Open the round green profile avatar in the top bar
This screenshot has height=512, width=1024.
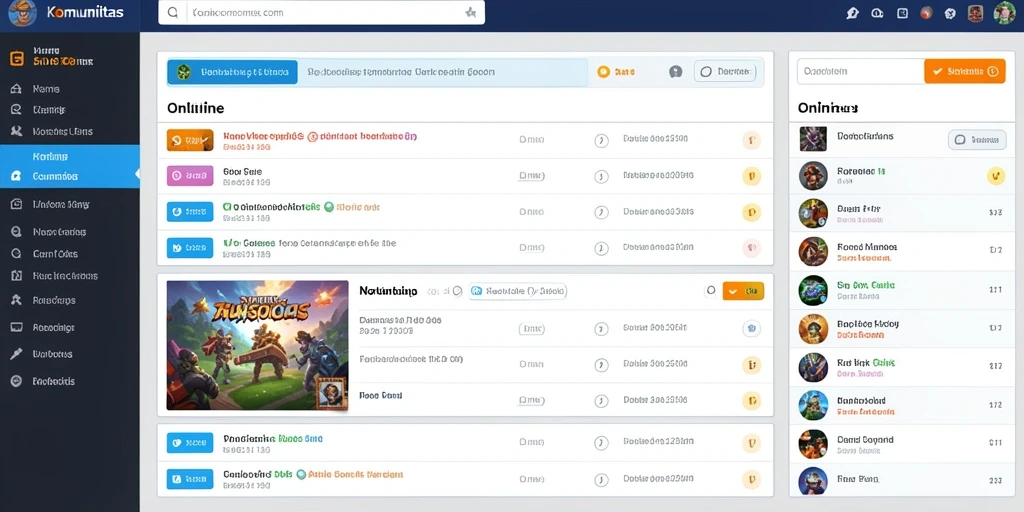click(x=1004, y=13)
